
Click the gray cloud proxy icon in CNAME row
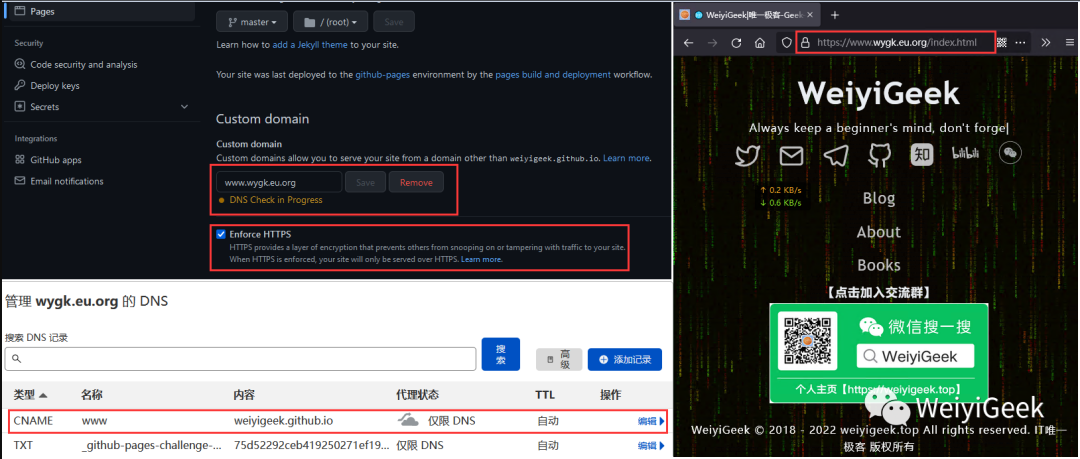point(408,420)
